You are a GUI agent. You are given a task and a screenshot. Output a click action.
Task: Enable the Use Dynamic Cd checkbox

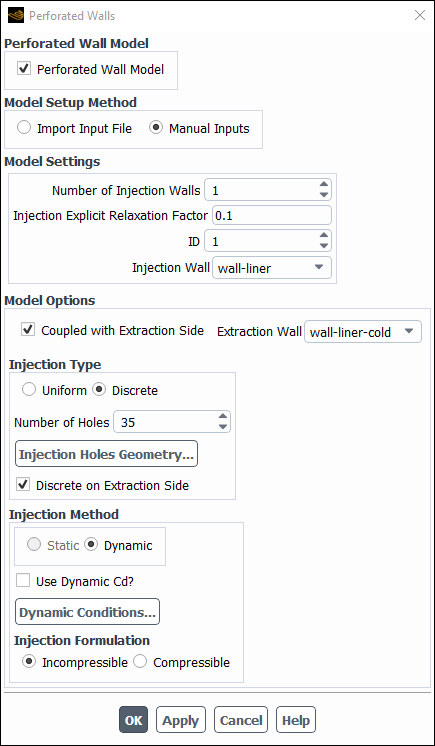coord(23,580)
